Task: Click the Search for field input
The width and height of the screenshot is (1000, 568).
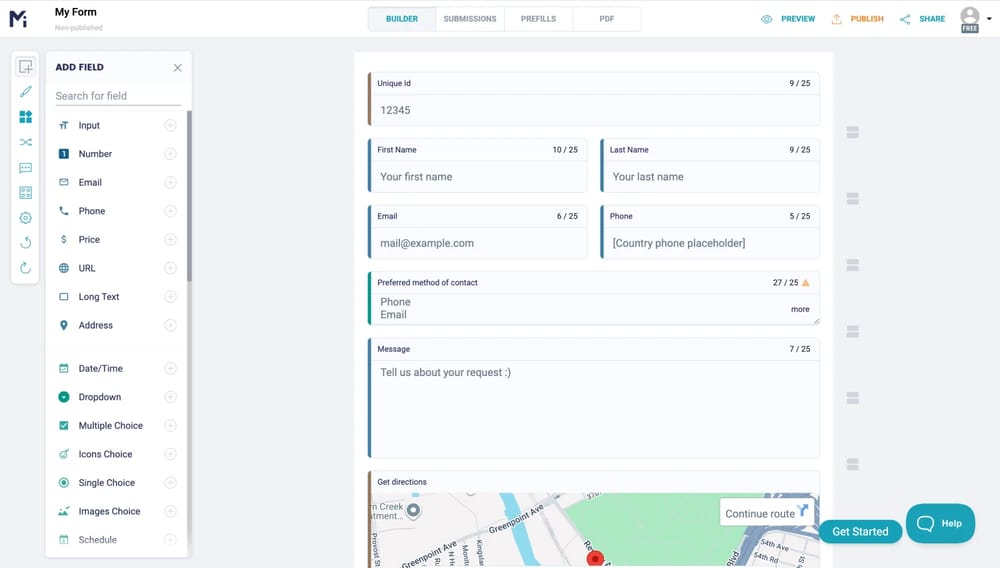Action: click(117, 96)
